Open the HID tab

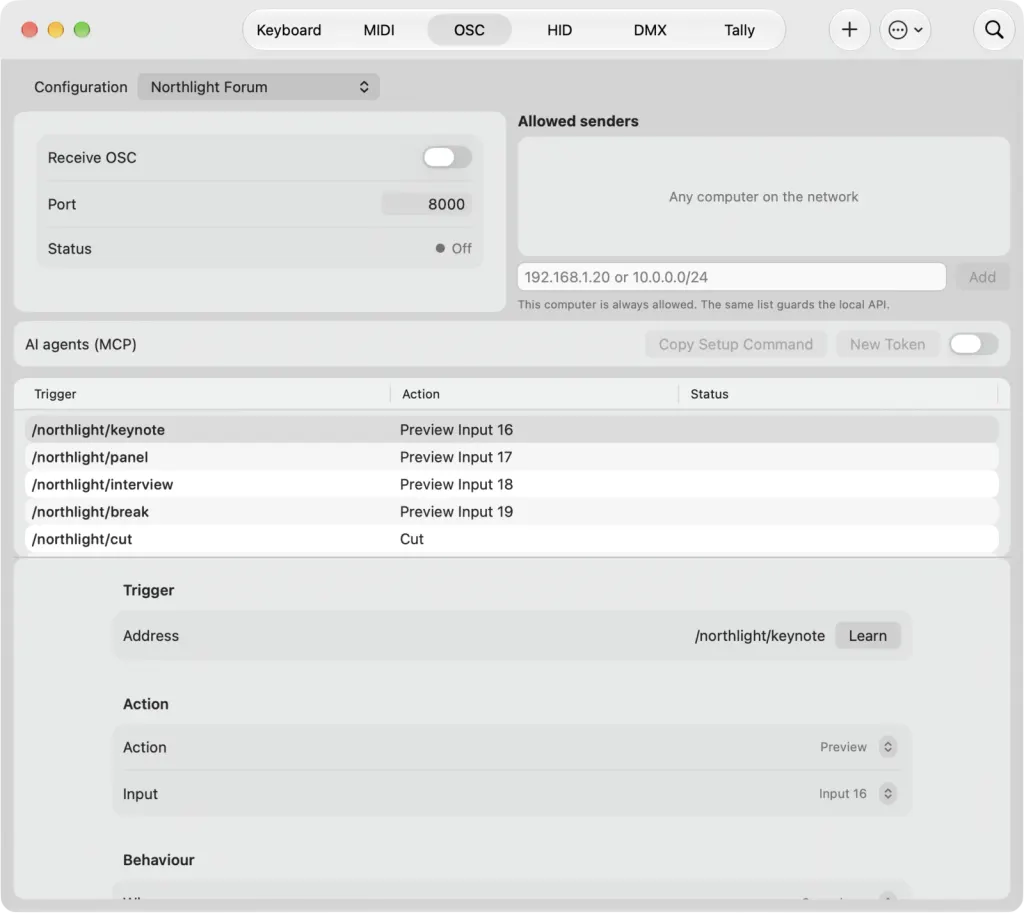click(560, 30)
